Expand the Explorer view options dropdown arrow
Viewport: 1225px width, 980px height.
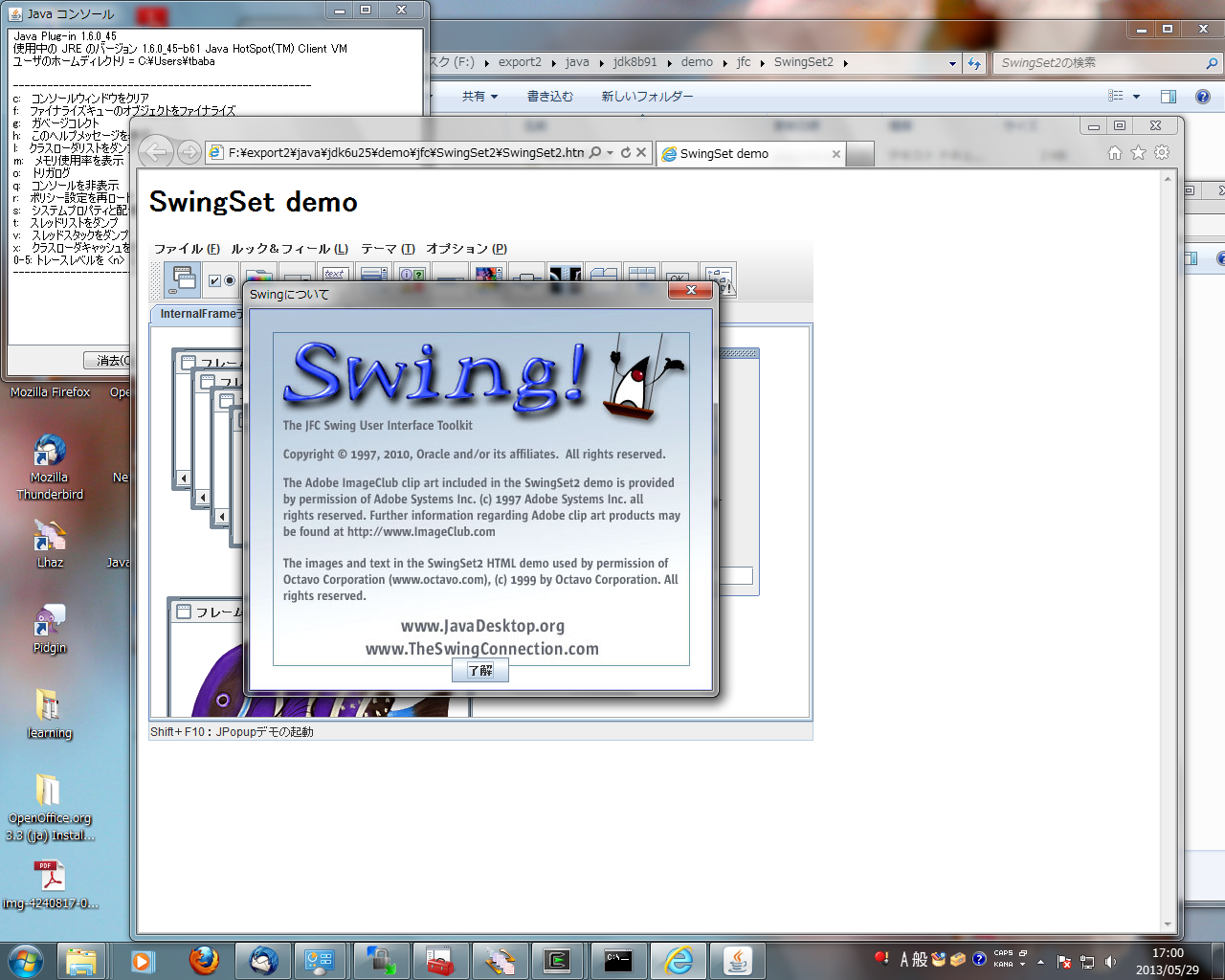coord(1136,97)
